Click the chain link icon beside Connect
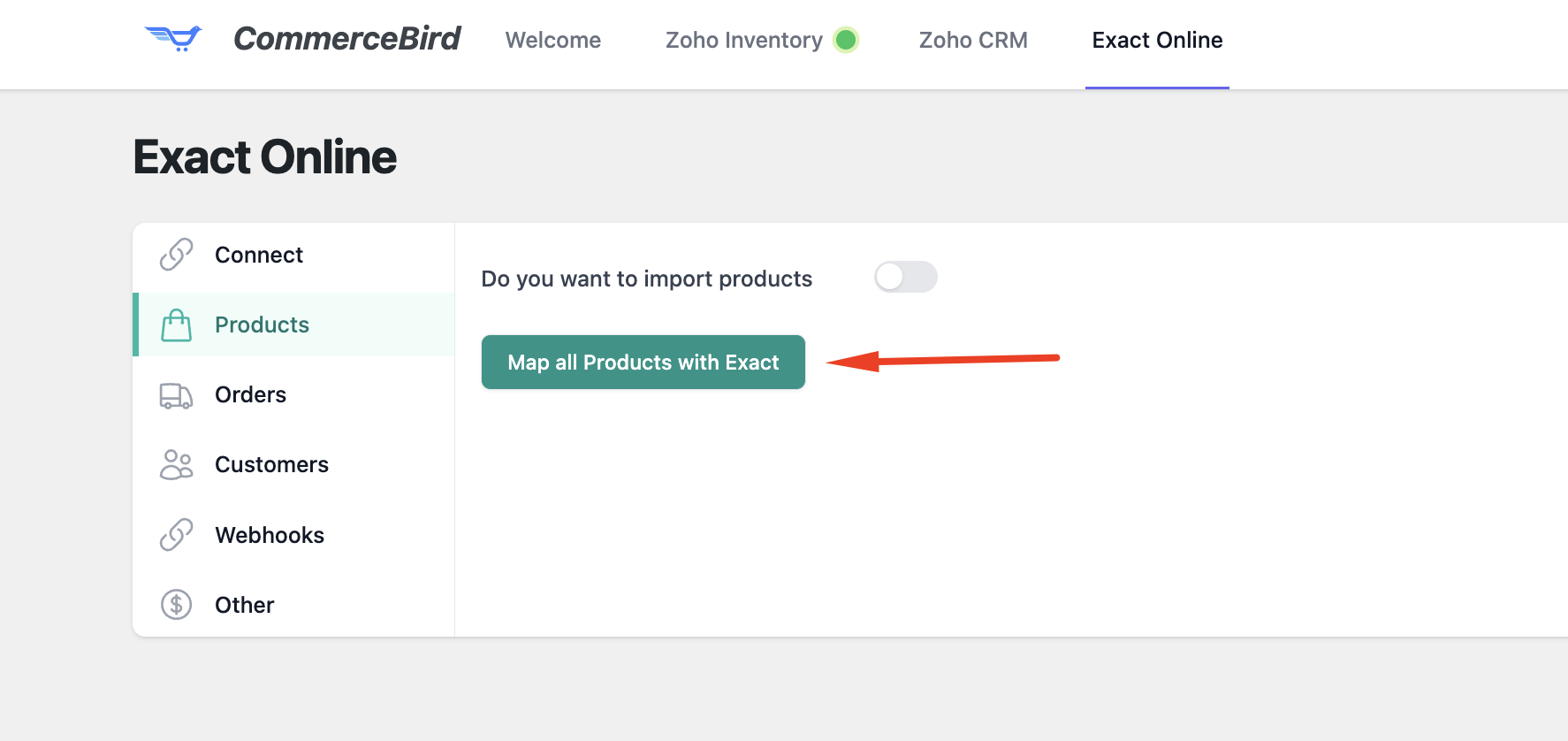 (176, 255)
